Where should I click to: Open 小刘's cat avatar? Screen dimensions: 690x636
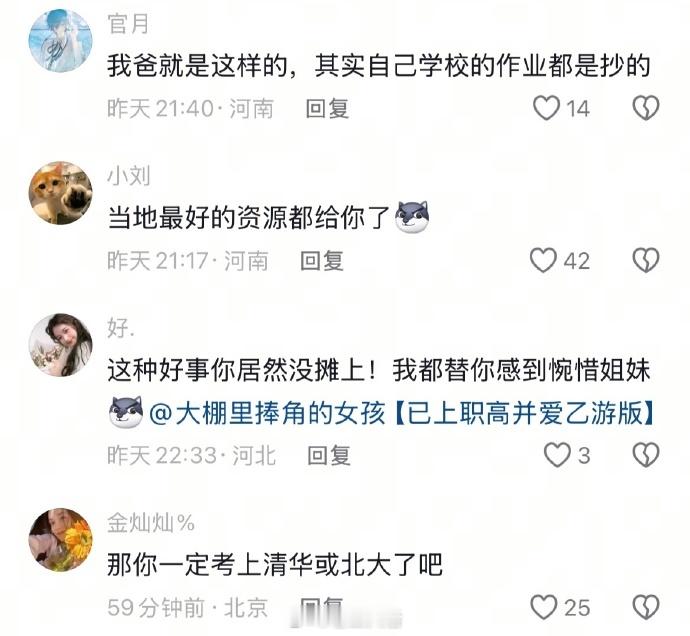pyautogui.click(x=60, y=193)
